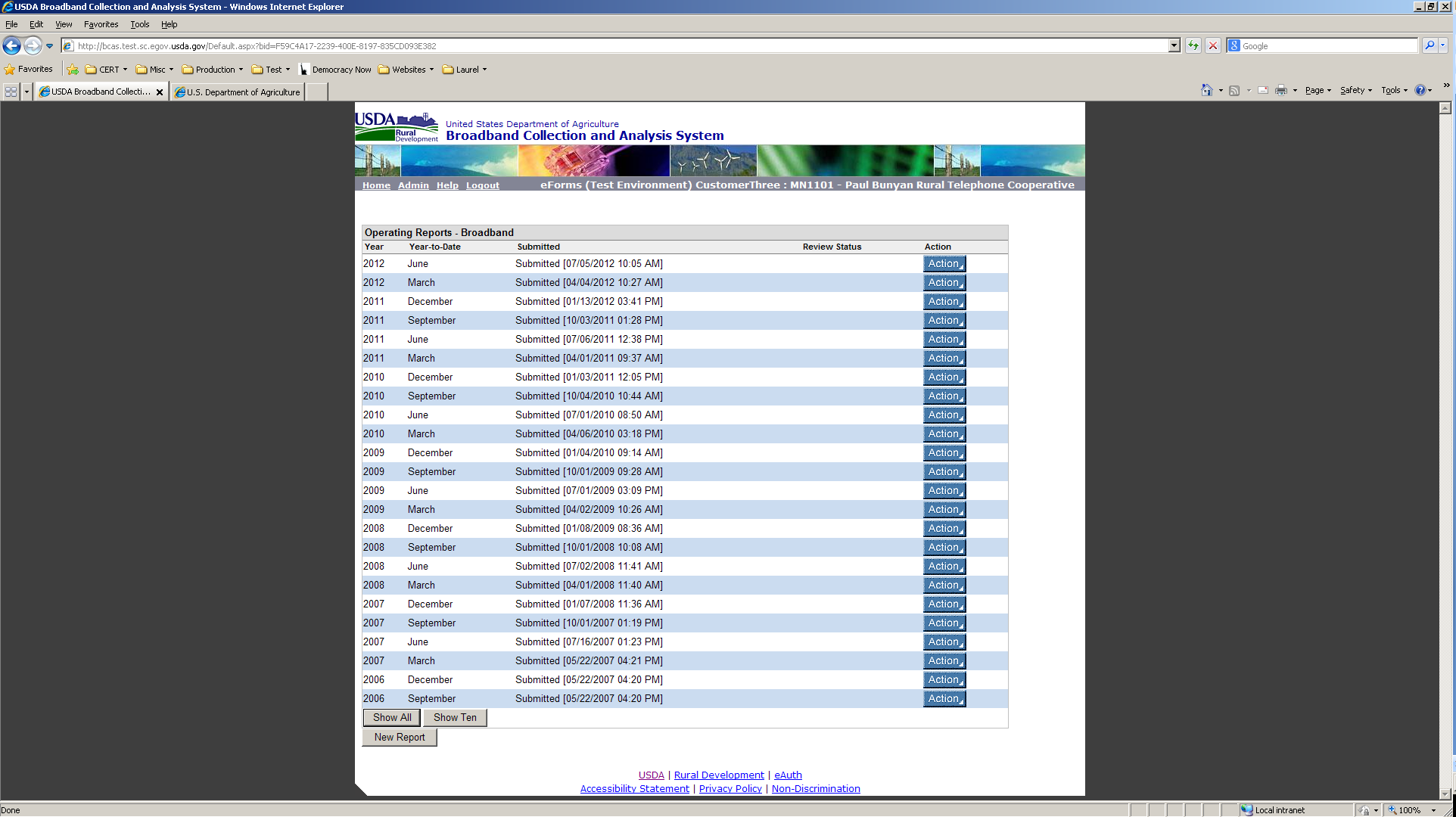Click the red Stop loading icon
Viewport: 1456px width, 817px height.
[x=1213, y=46]
